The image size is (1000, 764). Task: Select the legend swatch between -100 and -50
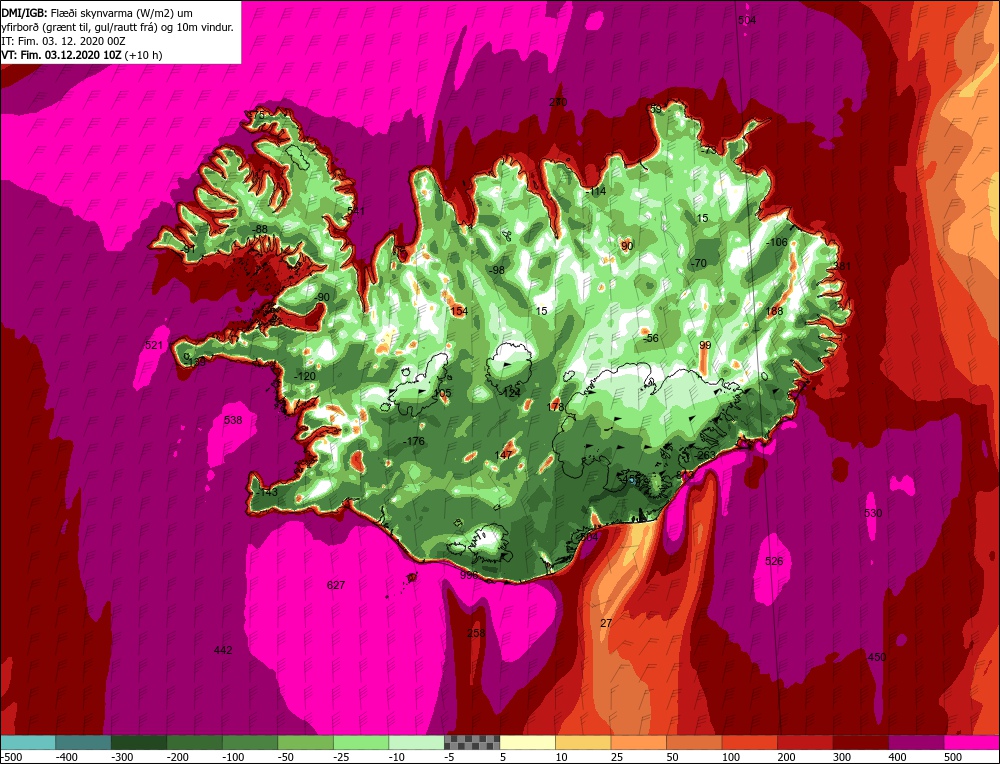coord(250,742)
